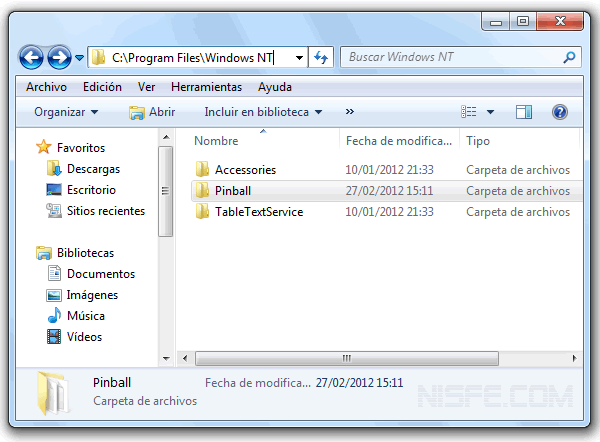Open the Archivo menu
The width and height of the screenshot is (600, 442).
46,87
